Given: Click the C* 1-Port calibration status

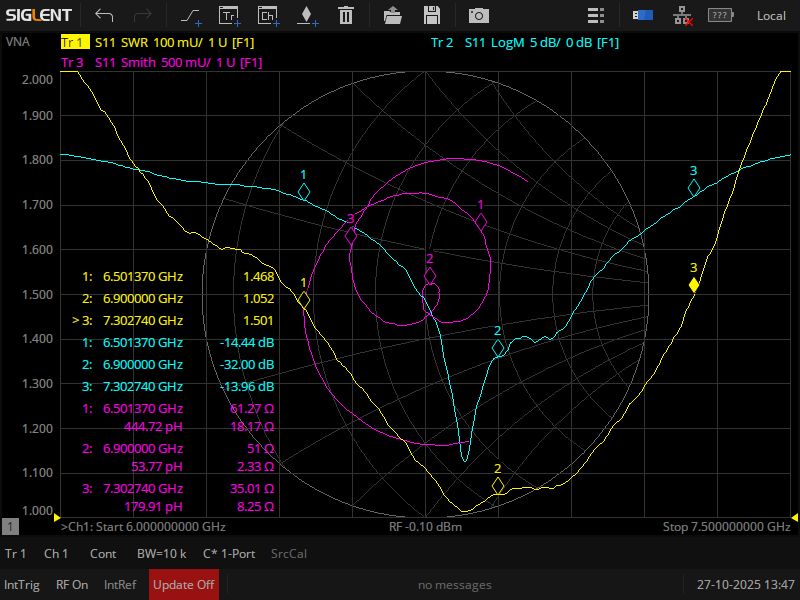Looking at the screenshot, I should [x=230, y=554].
